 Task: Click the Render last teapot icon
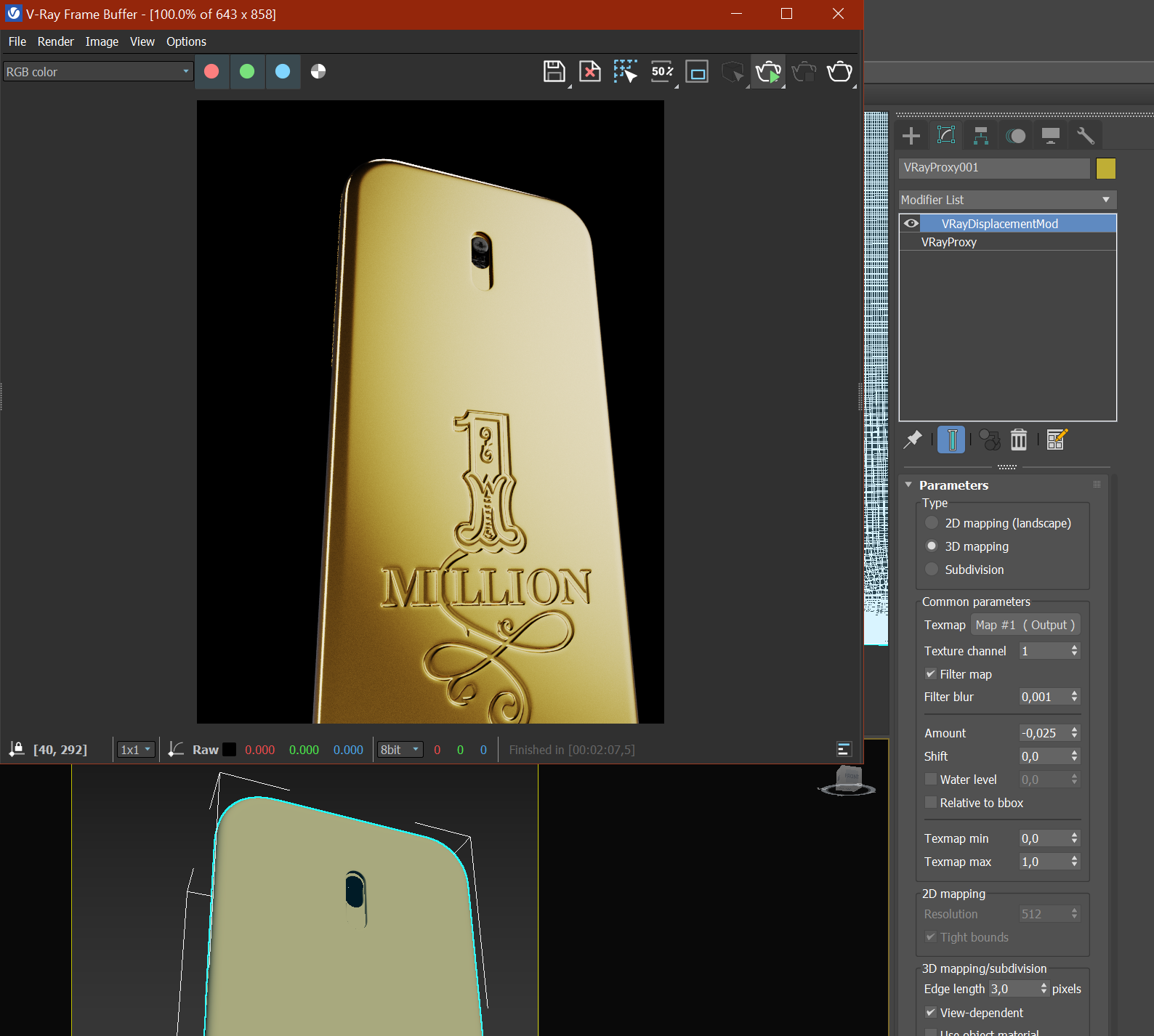(x=839, y=72)
